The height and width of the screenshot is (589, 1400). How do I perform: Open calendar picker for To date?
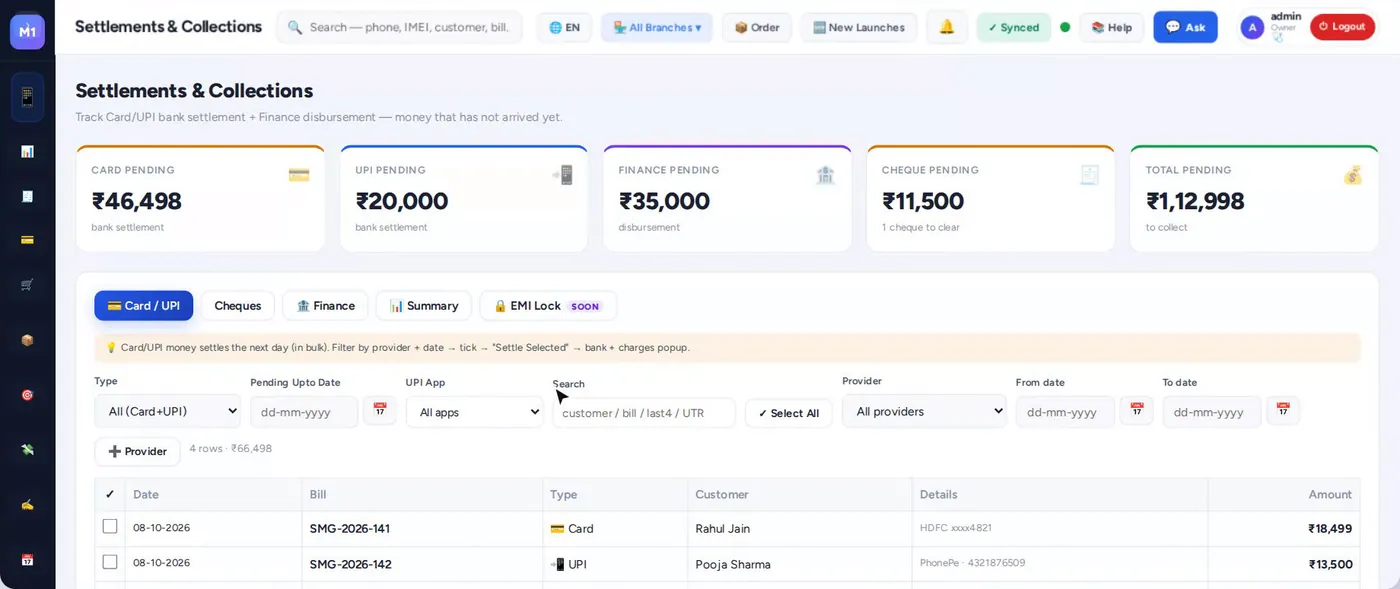click(1283, 411)
